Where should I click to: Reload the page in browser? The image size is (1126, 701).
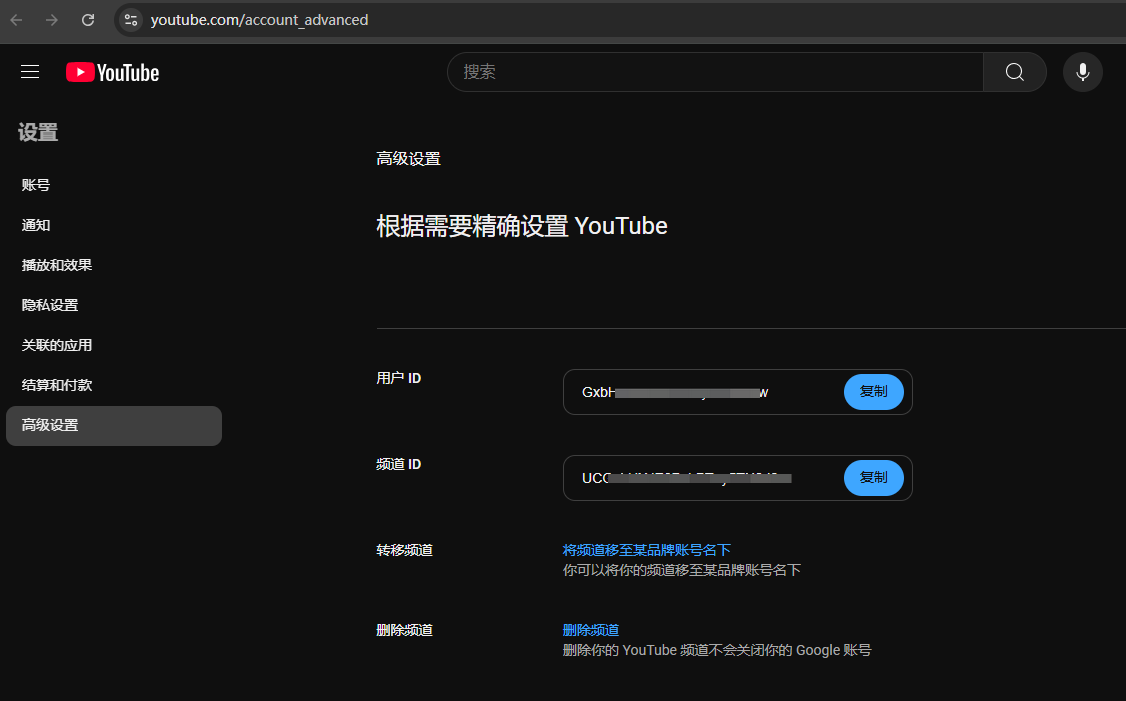tap(88, 20)
